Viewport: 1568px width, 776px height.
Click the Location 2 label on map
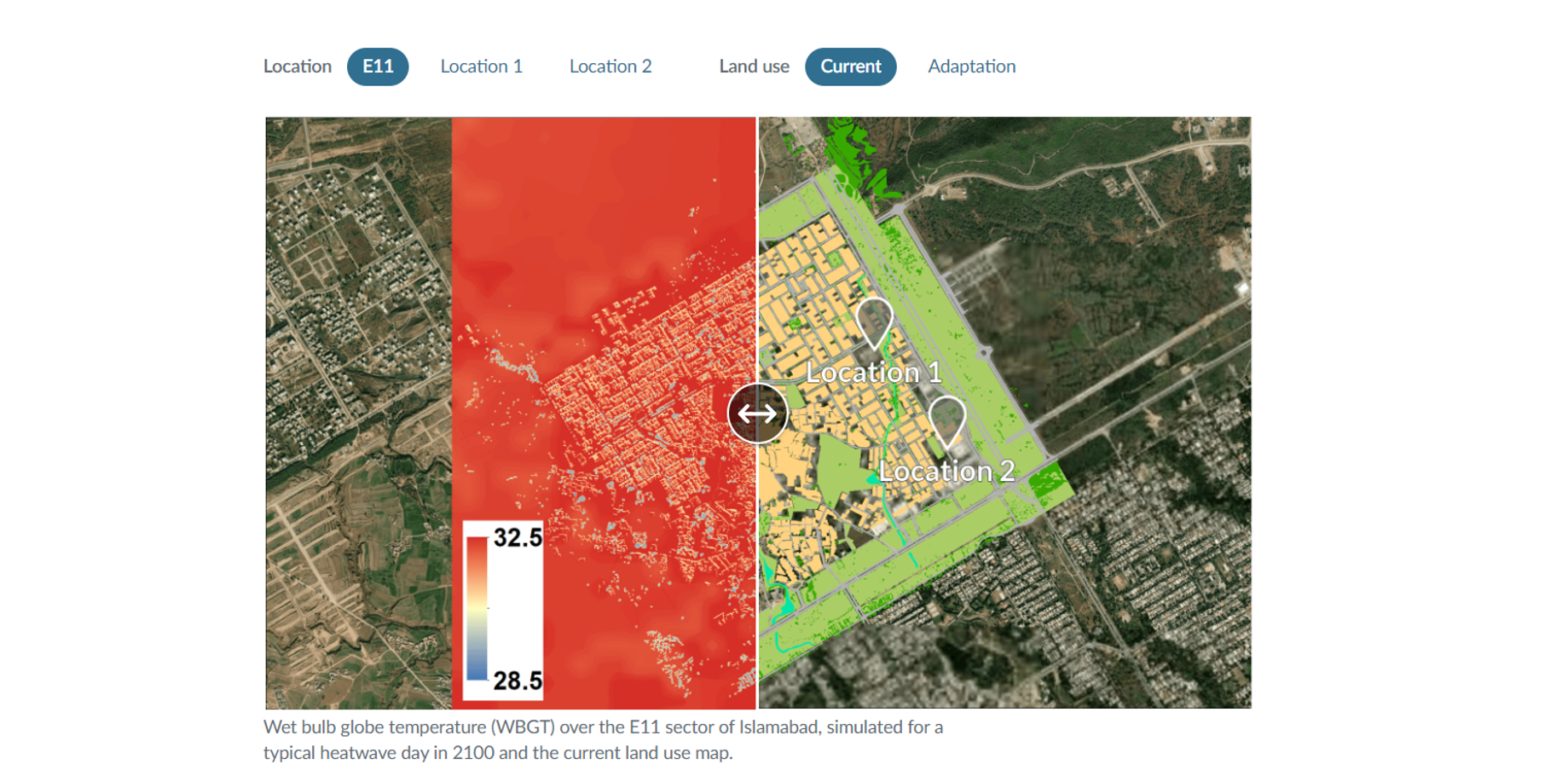point(946,472)
